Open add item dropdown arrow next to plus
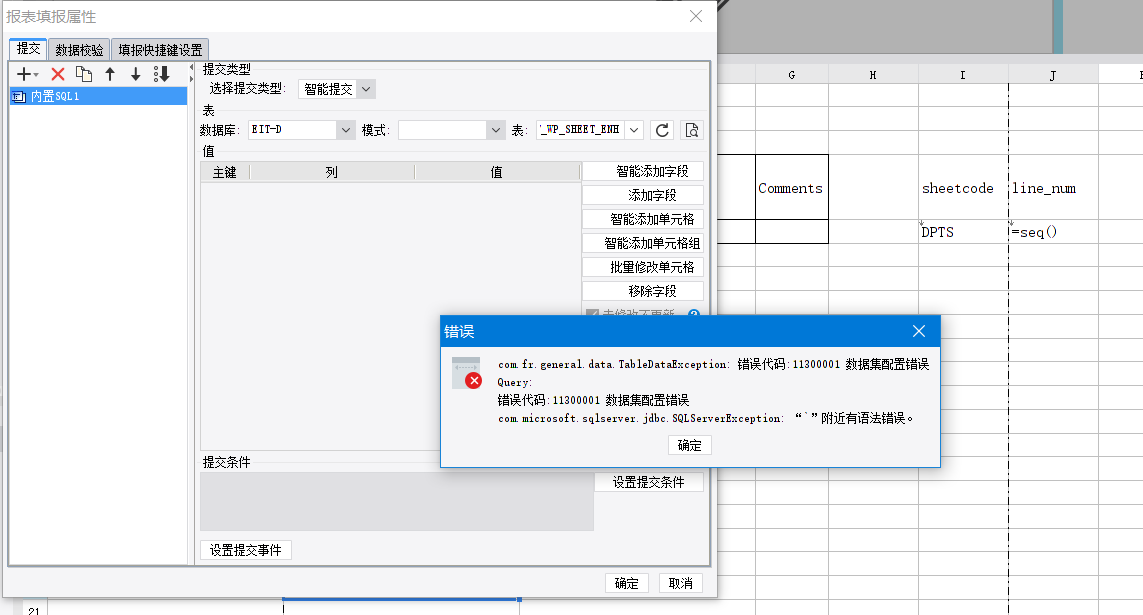This screenshot has height=615, width=1143. pyautogui.click(x=36, y=75)
